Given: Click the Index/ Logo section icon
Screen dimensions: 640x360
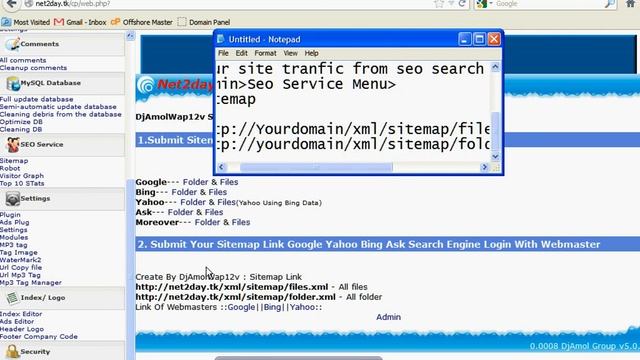Looking at the screenshot, I should pyautogui.click(x=13, y=298).
